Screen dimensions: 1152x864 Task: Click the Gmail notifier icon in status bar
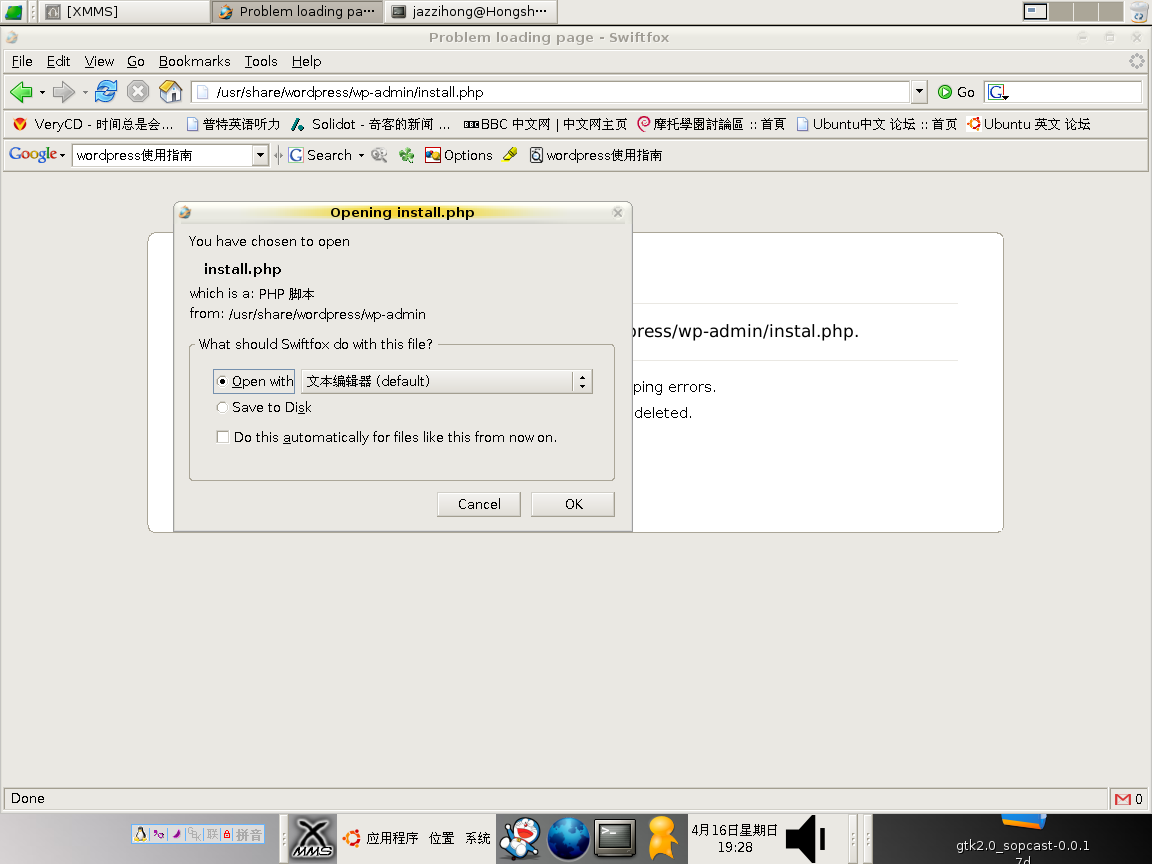tap(1123, 799)
